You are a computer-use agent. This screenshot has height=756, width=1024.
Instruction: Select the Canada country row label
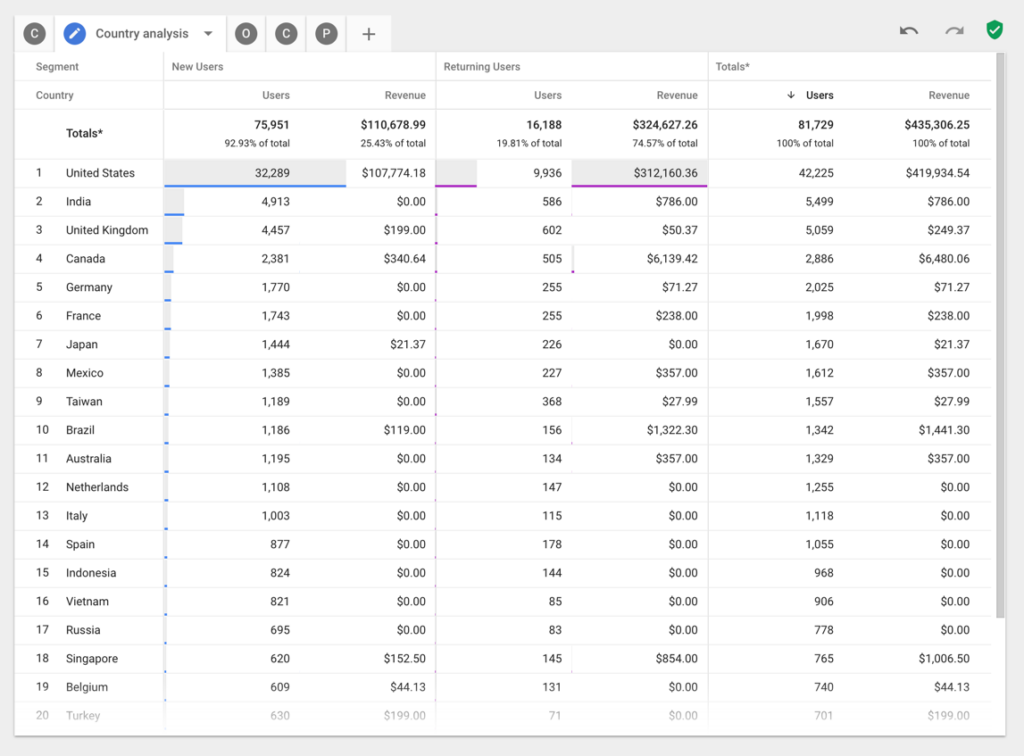[85, 259]
